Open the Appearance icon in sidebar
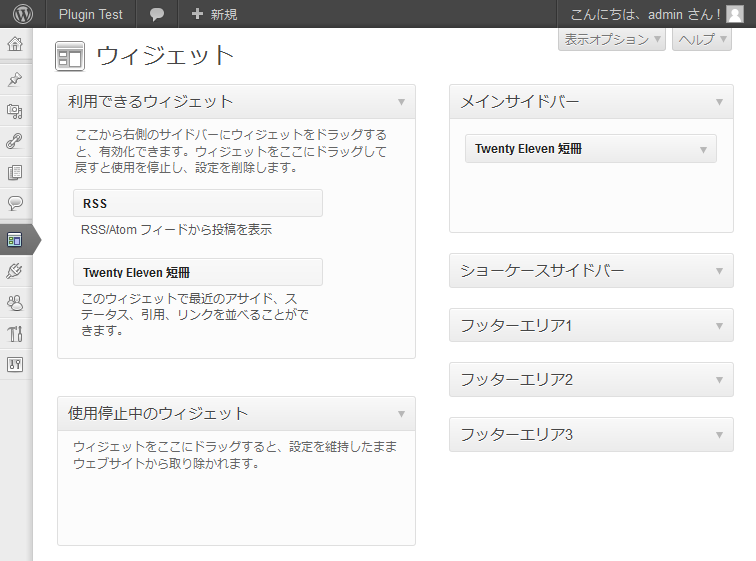Image resolution: width=756 pixels, height=561 pixels. click(15, 240)
